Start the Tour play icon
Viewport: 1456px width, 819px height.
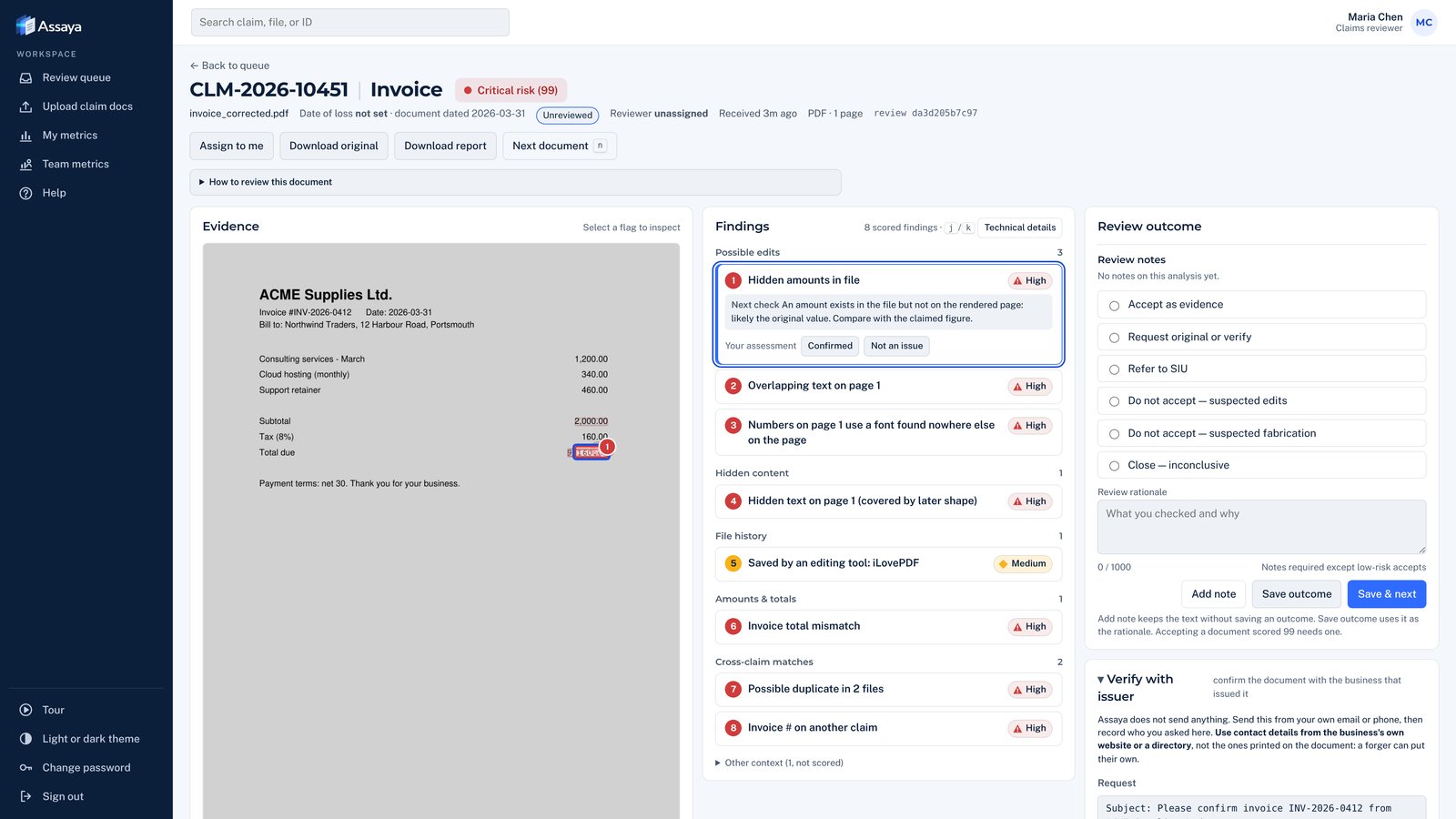[x=25, y=710]
